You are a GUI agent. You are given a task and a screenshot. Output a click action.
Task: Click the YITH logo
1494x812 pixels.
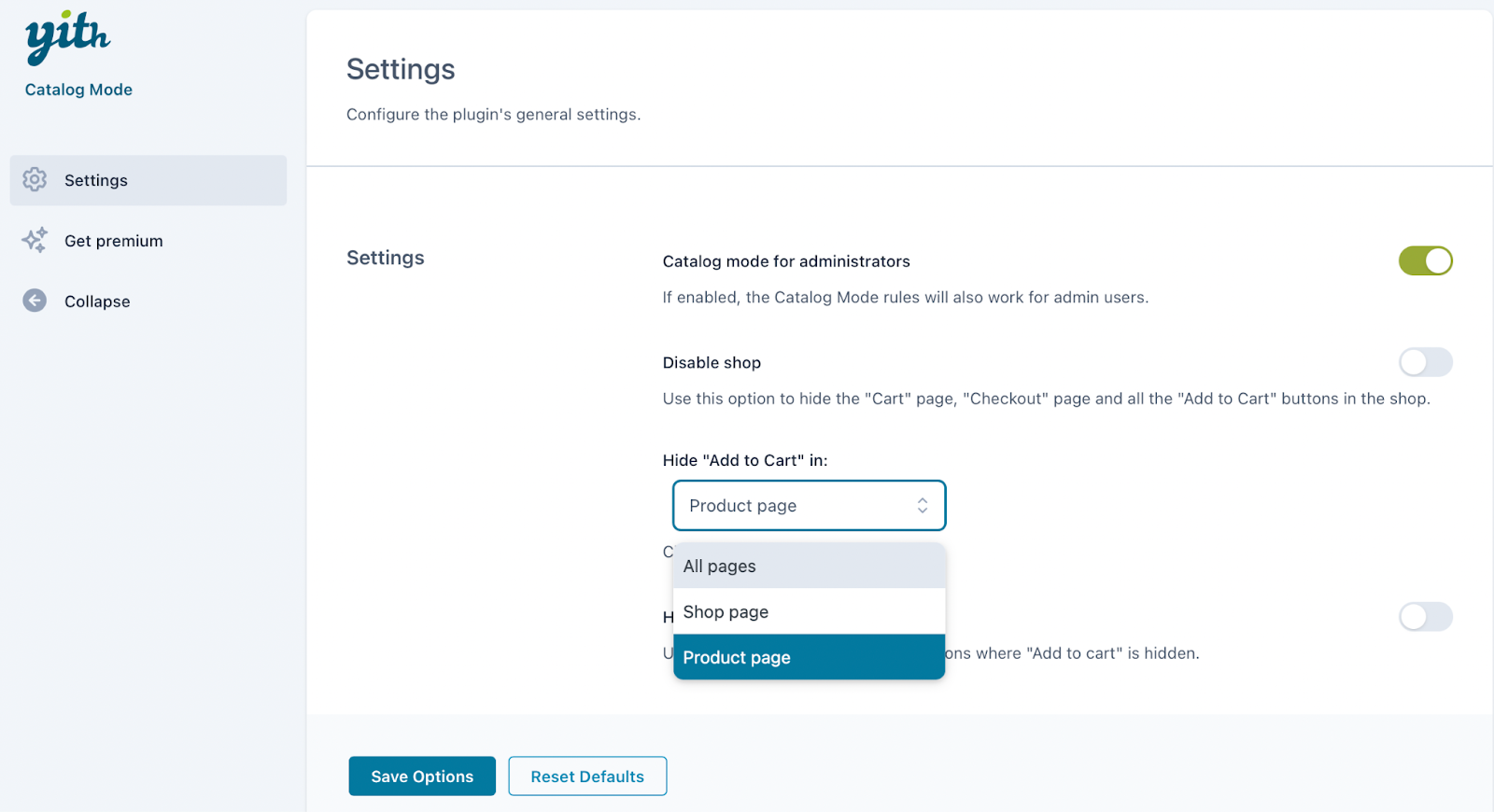66,37
